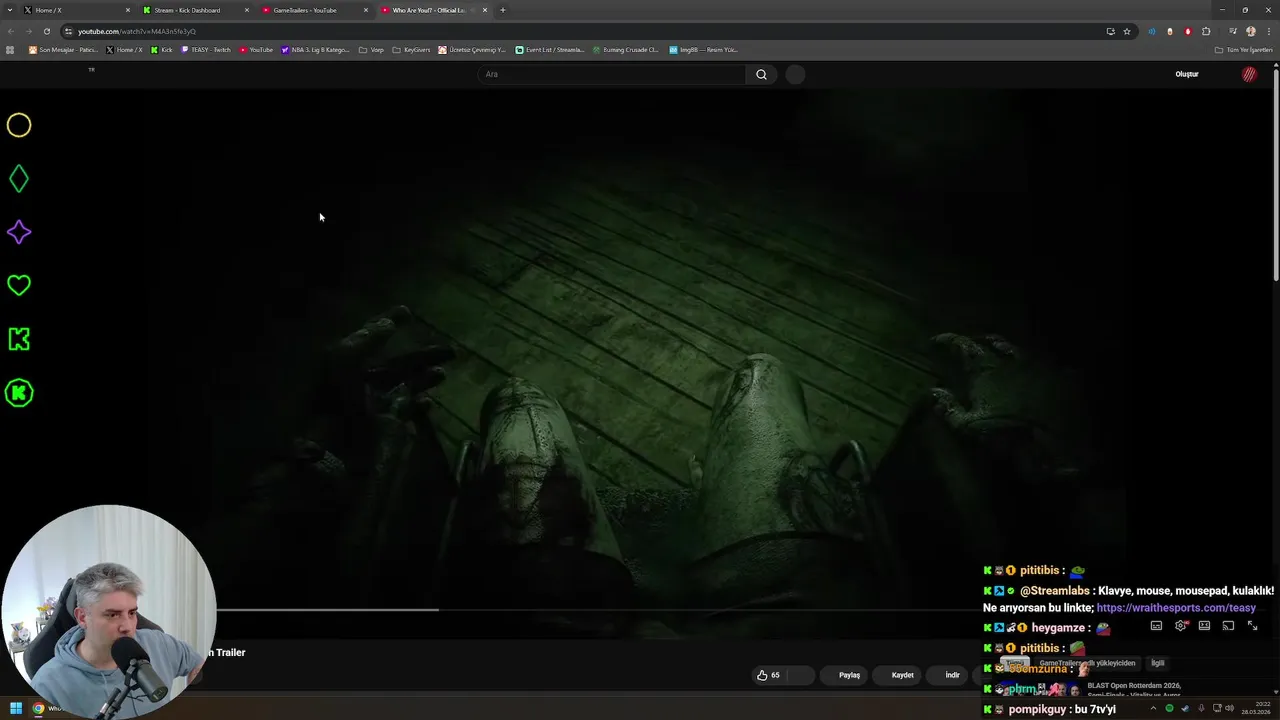Bookmark this page with the star
Image resolution: width=1280 pixels, height=720 pixels.
(x=1127, y=31)
